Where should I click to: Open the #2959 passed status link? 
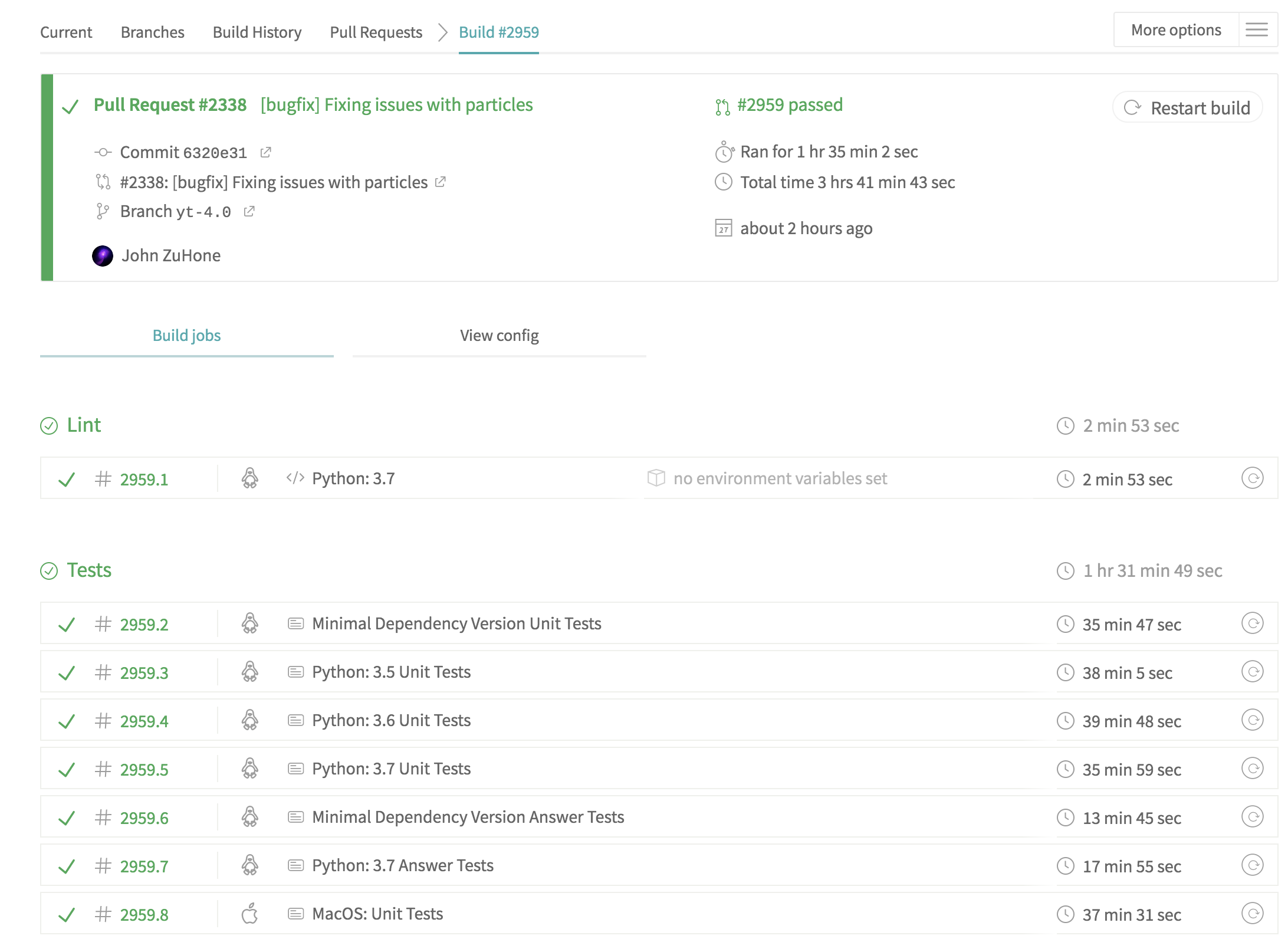coord(789,105)
